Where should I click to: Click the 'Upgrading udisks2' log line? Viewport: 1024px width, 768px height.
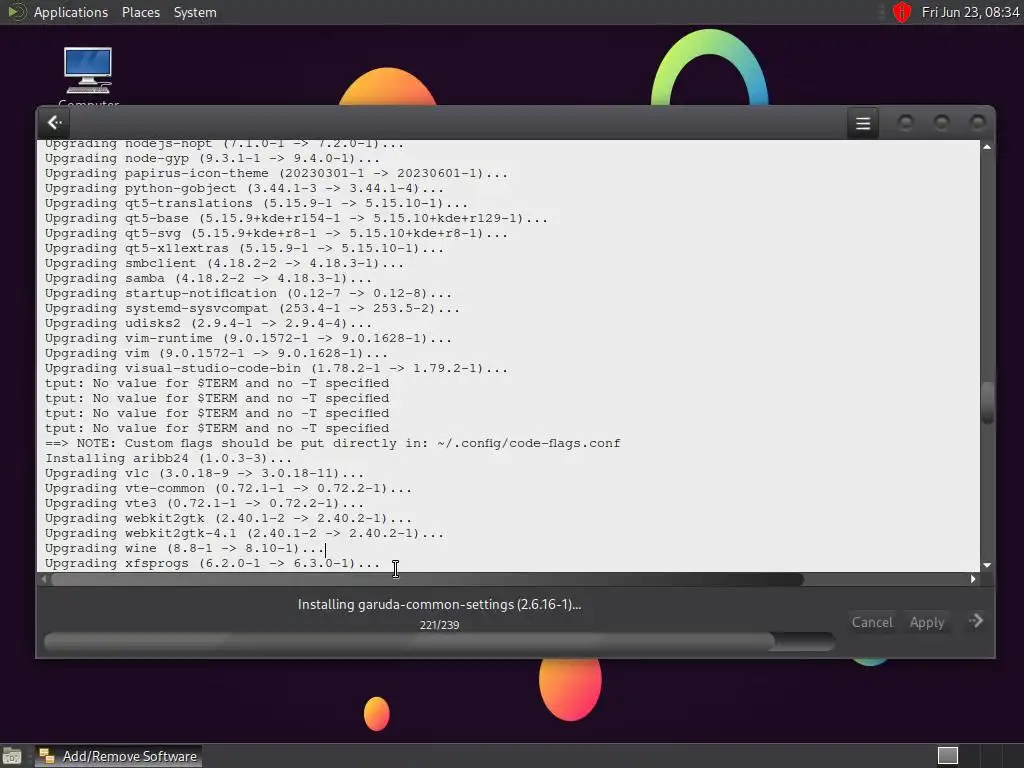pyautogui.click(x=208, y=323)
